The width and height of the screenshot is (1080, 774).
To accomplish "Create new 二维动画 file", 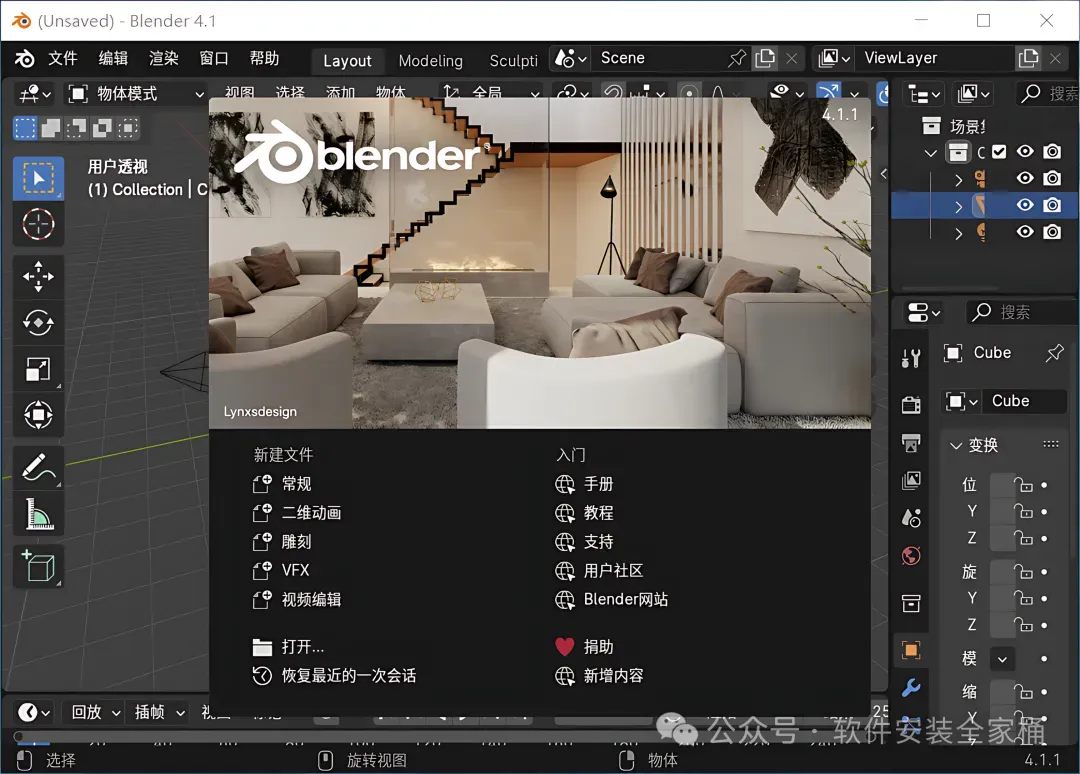I will [297, 513].
